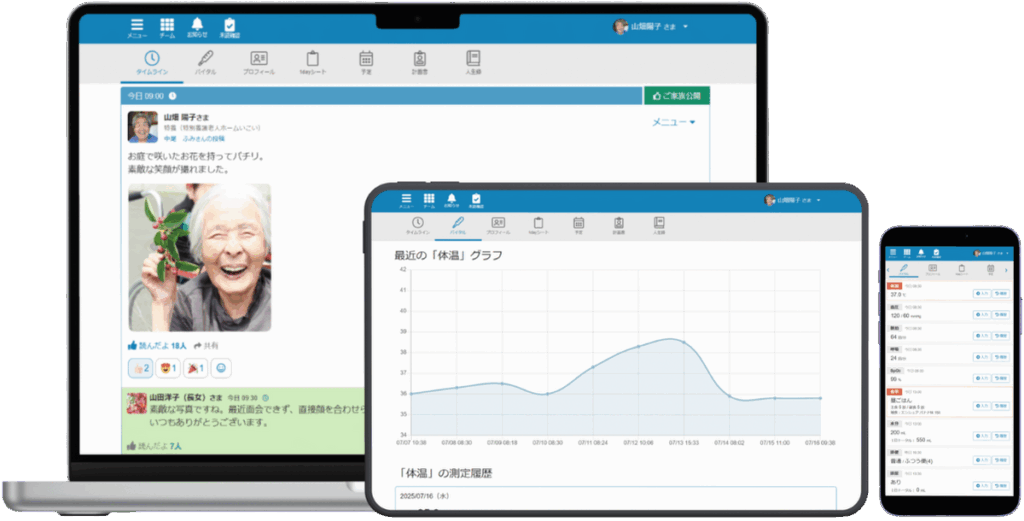The height and width of the screenshot is (521, 1024).
Task: Click the left tab-scroll arrow on phone
Action: coord(889,270)
